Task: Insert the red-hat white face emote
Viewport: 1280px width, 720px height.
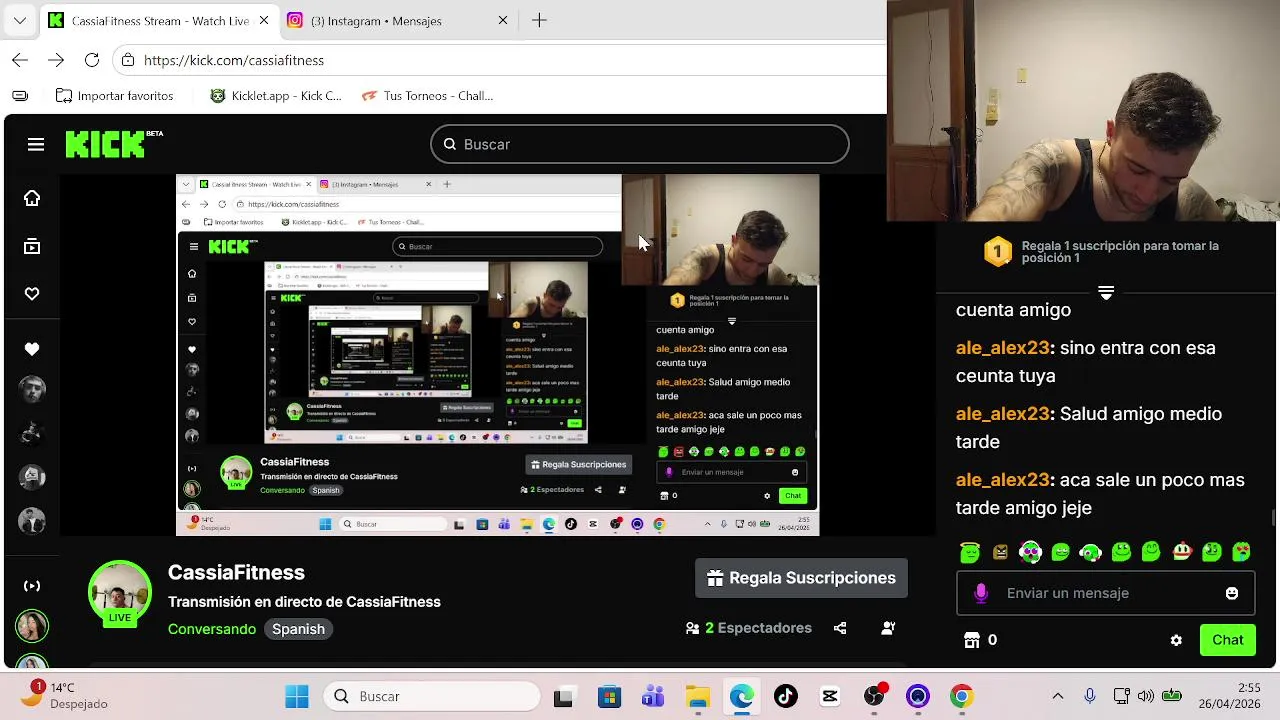Action: coord(1182,551)
